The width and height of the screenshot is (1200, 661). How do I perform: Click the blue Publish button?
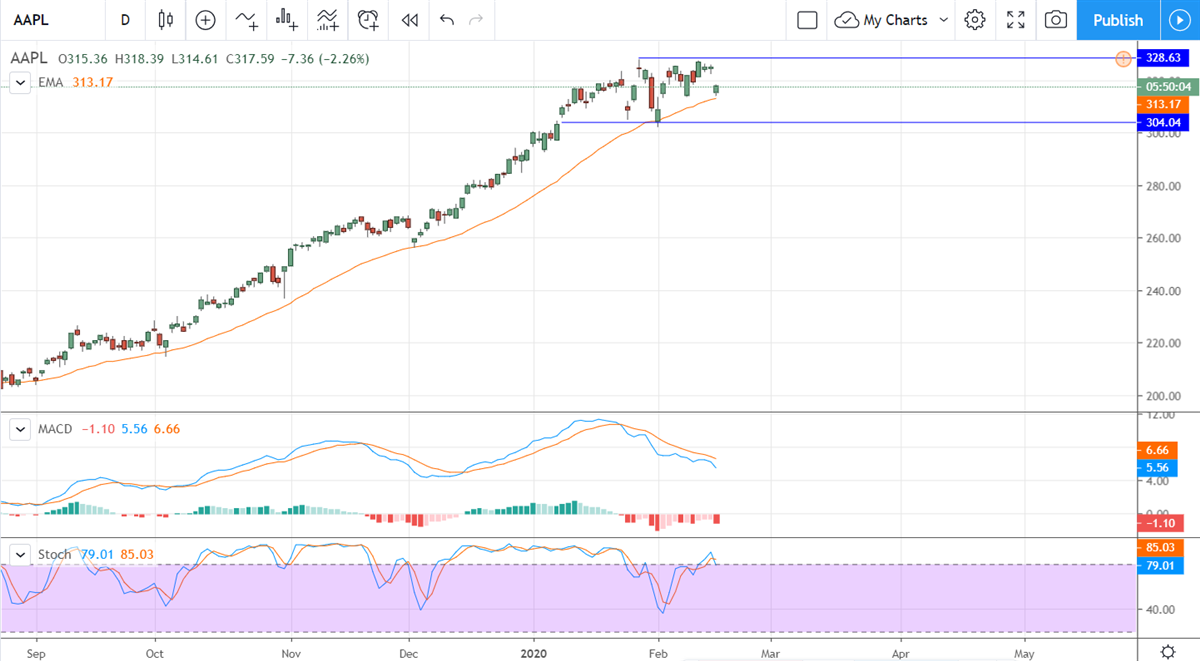pyautogui.click(x=1118, y=20)
